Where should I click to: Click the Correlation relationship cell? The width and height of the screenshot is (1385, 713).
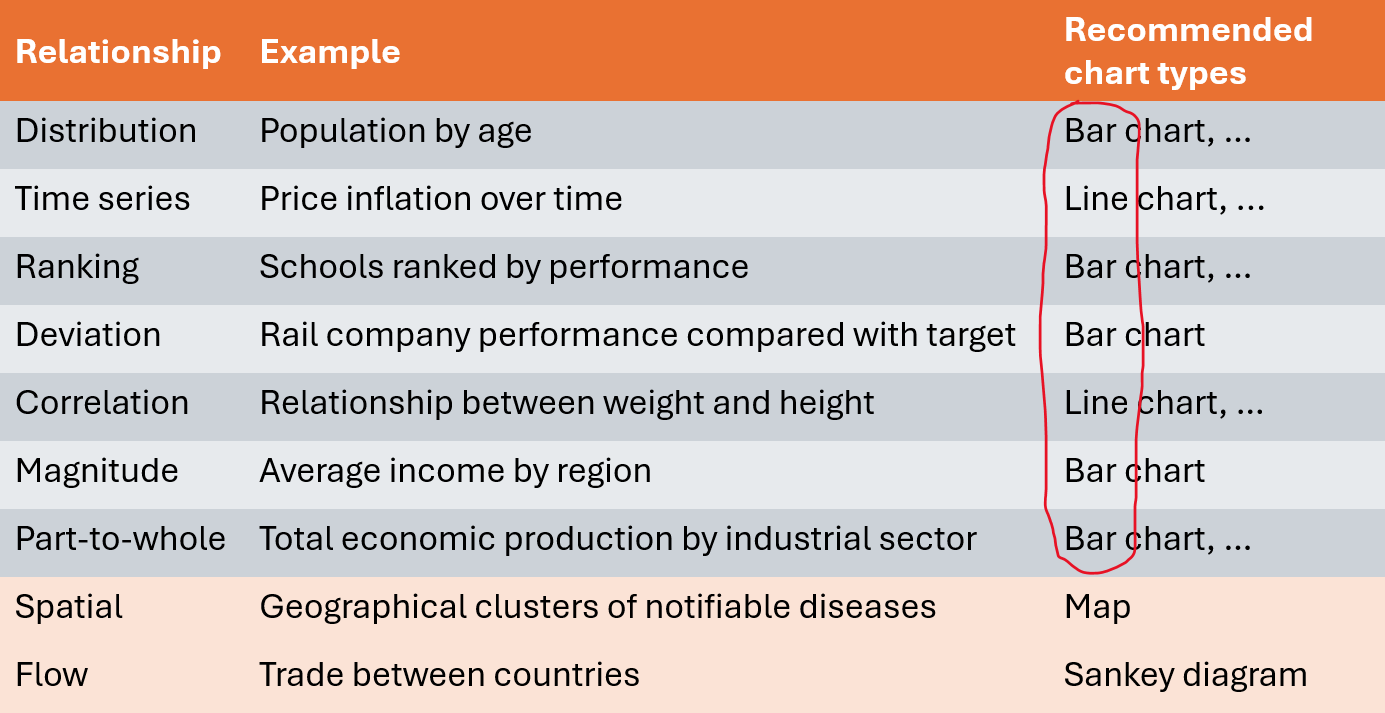pos(102,403)
